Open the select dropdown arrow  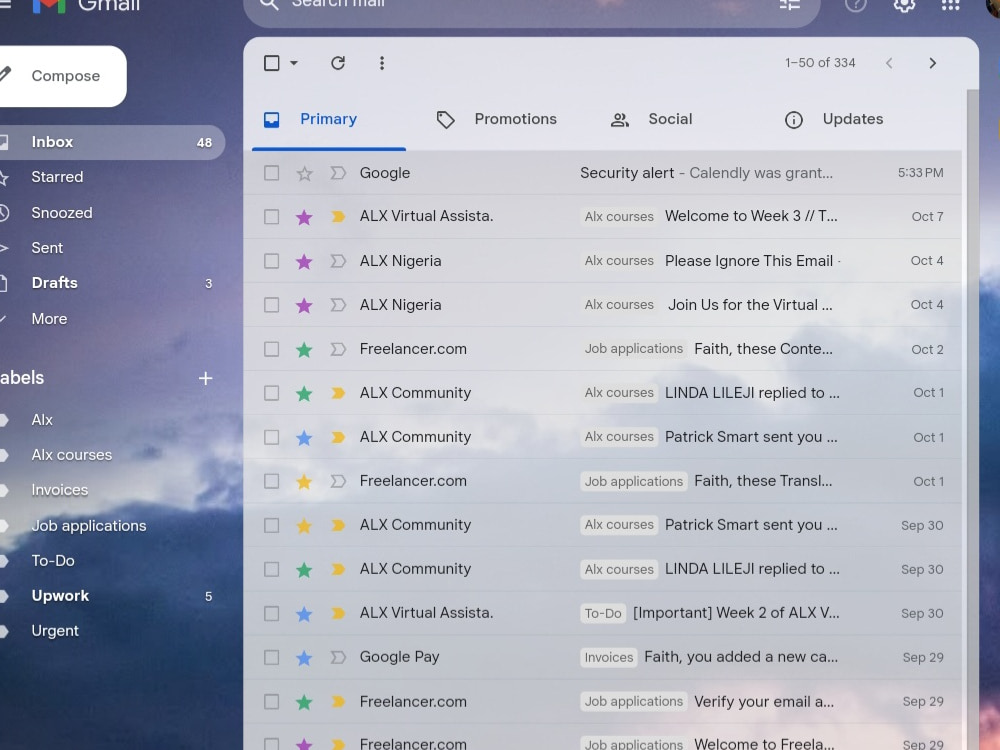click(x=293, y=62)
